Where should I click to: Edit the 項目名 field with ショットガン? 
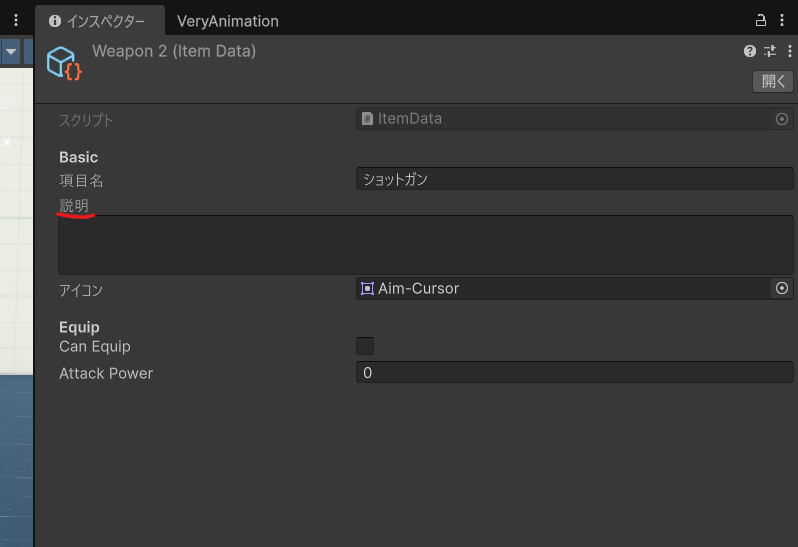tap(575, 179)
